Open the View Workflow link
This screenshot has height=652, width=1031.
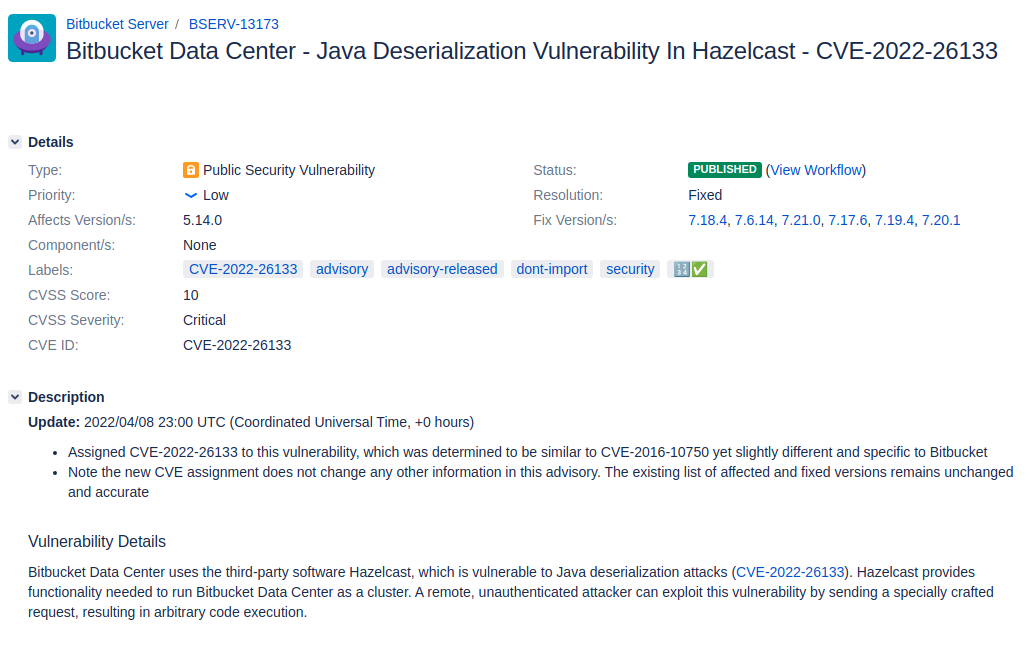coord(816,170)
